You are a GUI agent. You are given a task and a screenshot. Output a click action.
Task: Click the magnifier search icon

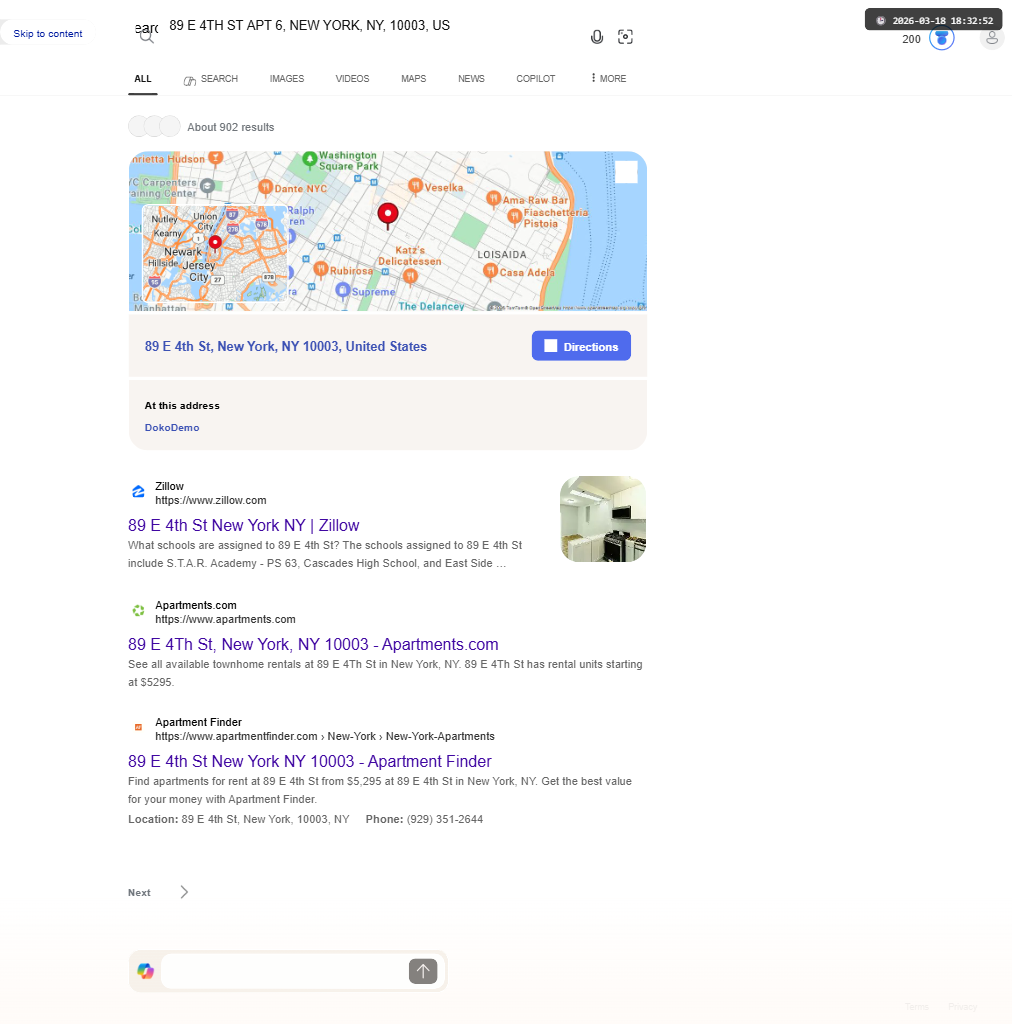coord(146,36)
